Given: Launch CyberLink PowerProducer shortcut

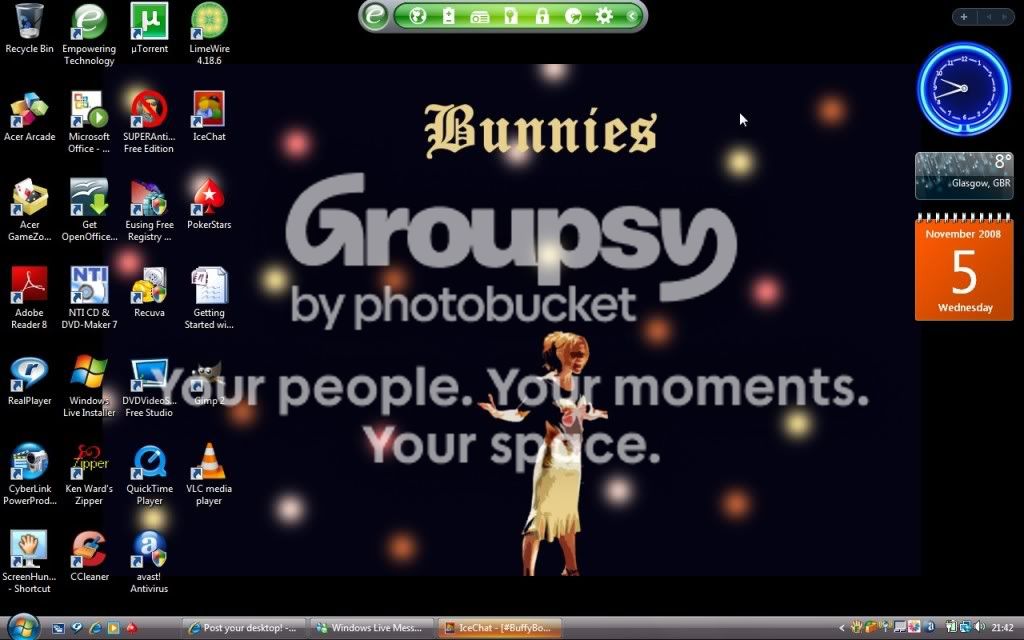Looking at the screenshot, I should coord(29,475).
